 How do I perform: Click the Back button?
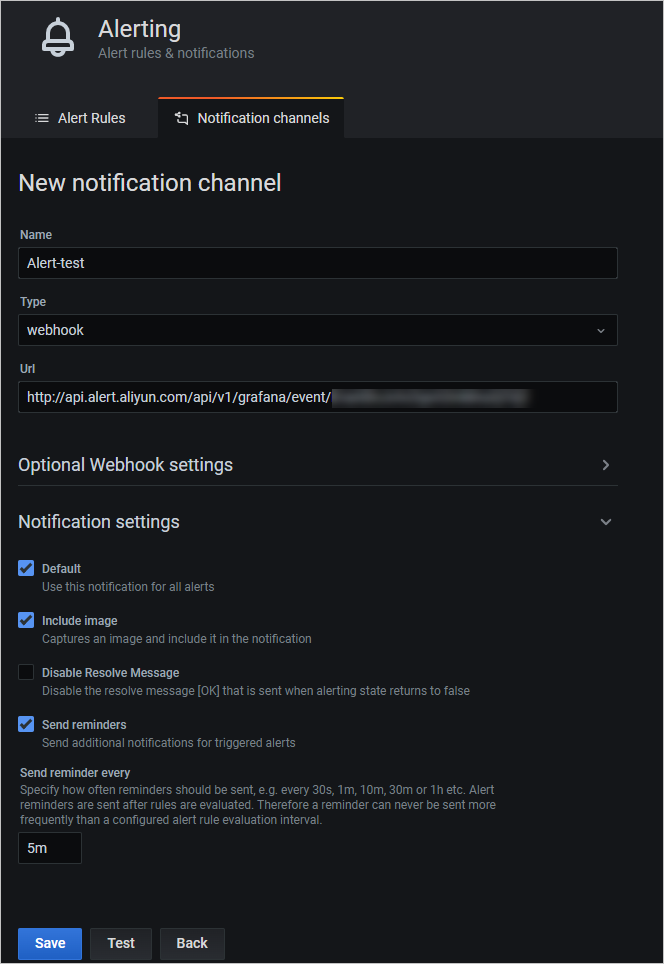192,943
